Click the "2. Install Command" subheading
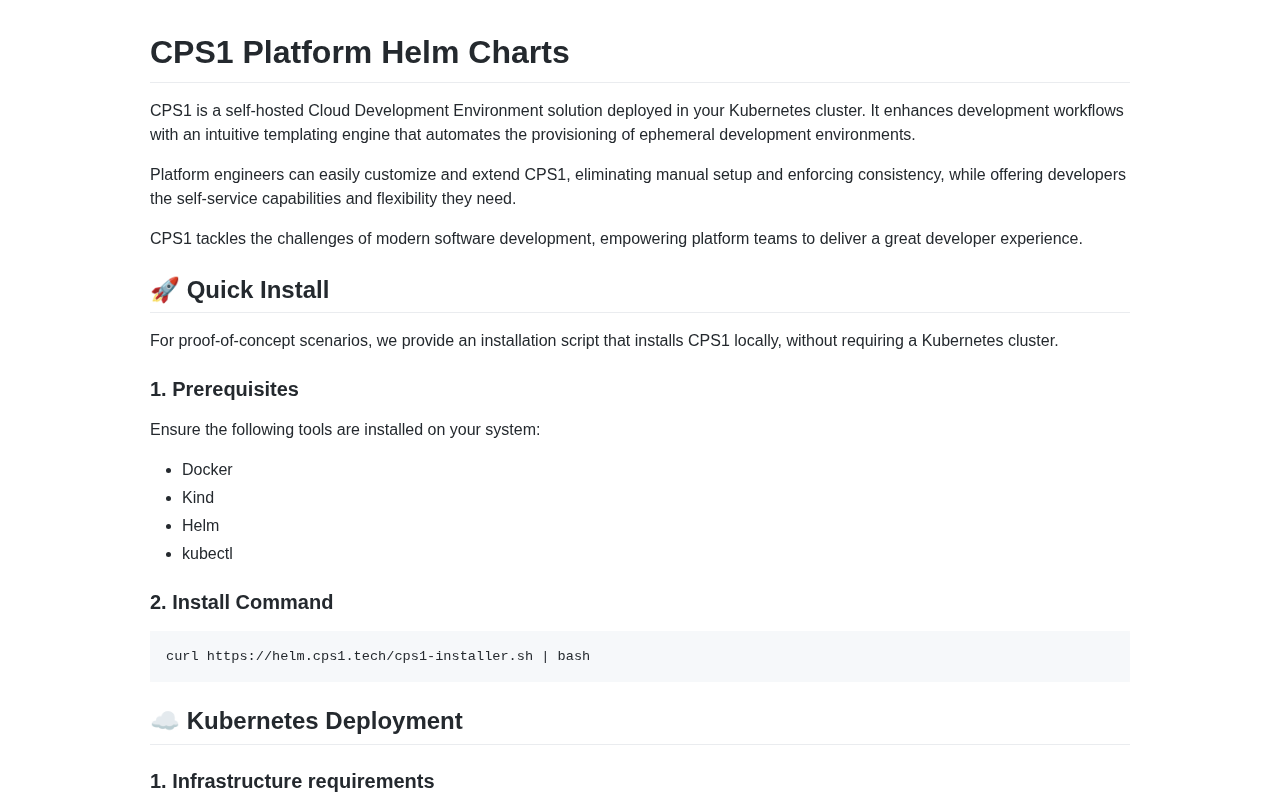Screen dimensions: 1280x800 [x=241, y=602]
